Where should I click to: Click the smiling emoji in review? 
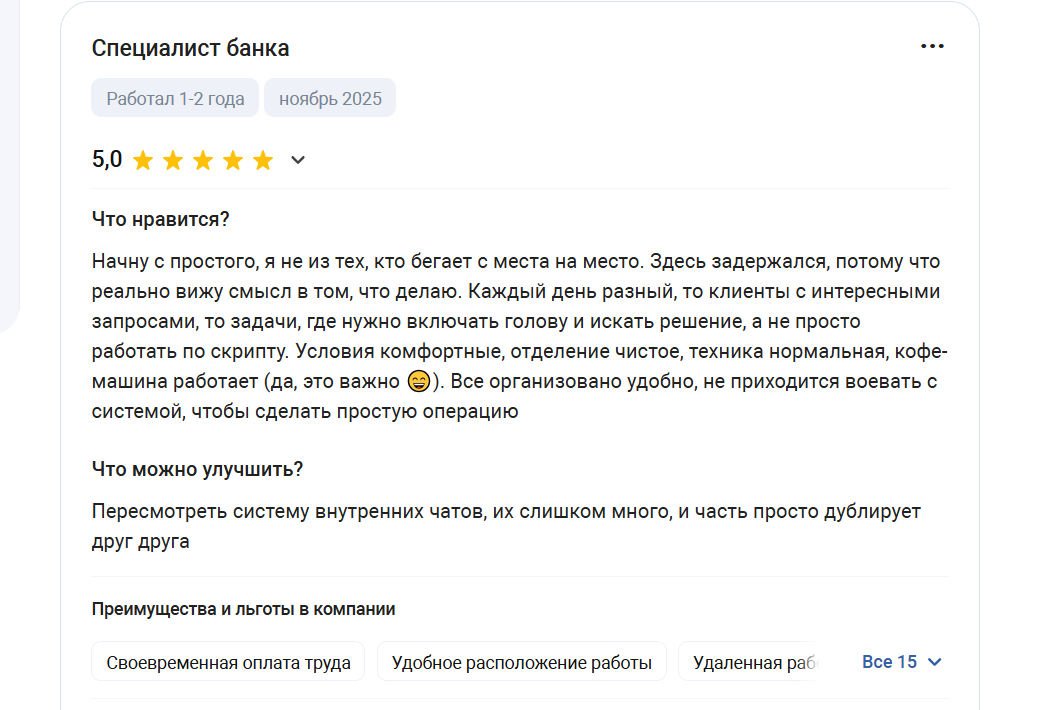(419, 382)
